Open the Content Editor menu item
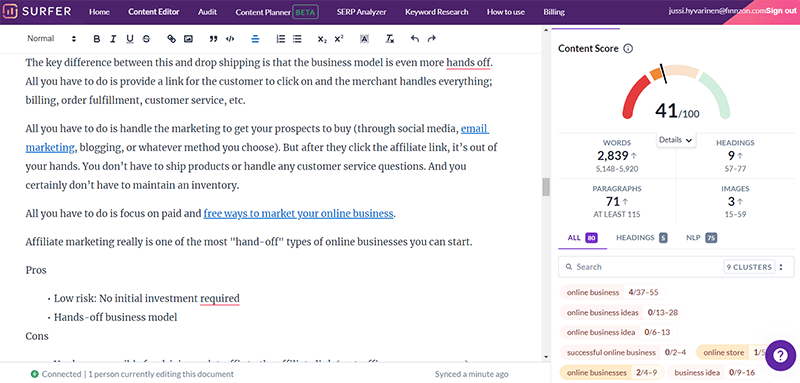This screenshot has height=383, width=800. click(x=154, y=12)
